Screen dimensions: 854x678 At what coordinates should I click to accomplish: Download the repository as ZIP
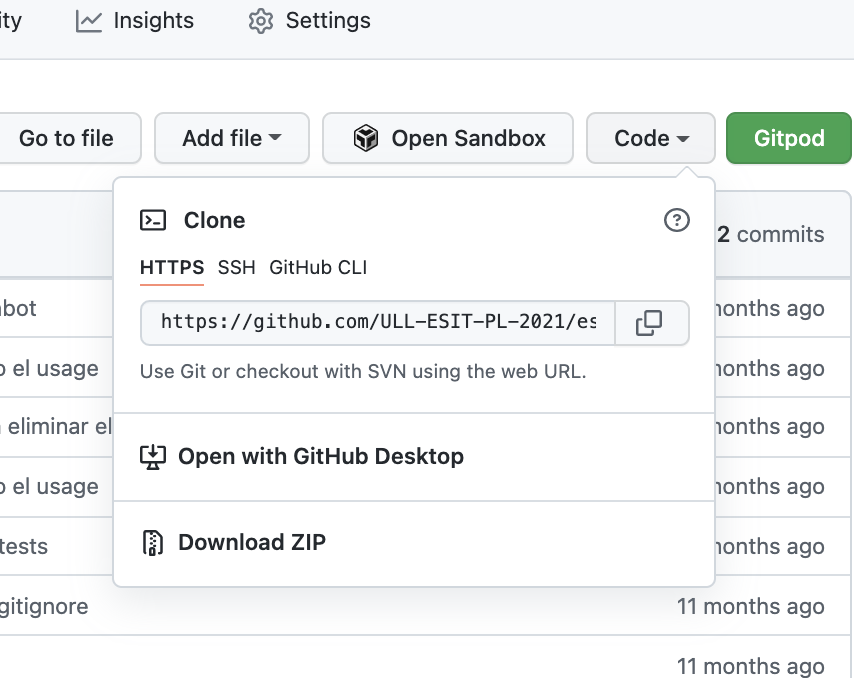coord(233,542)
